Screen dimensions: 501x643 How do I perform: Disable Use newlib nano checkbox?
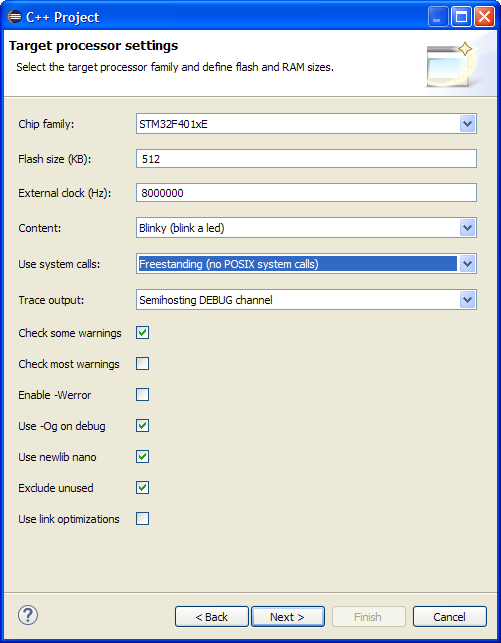click(142, 456)
